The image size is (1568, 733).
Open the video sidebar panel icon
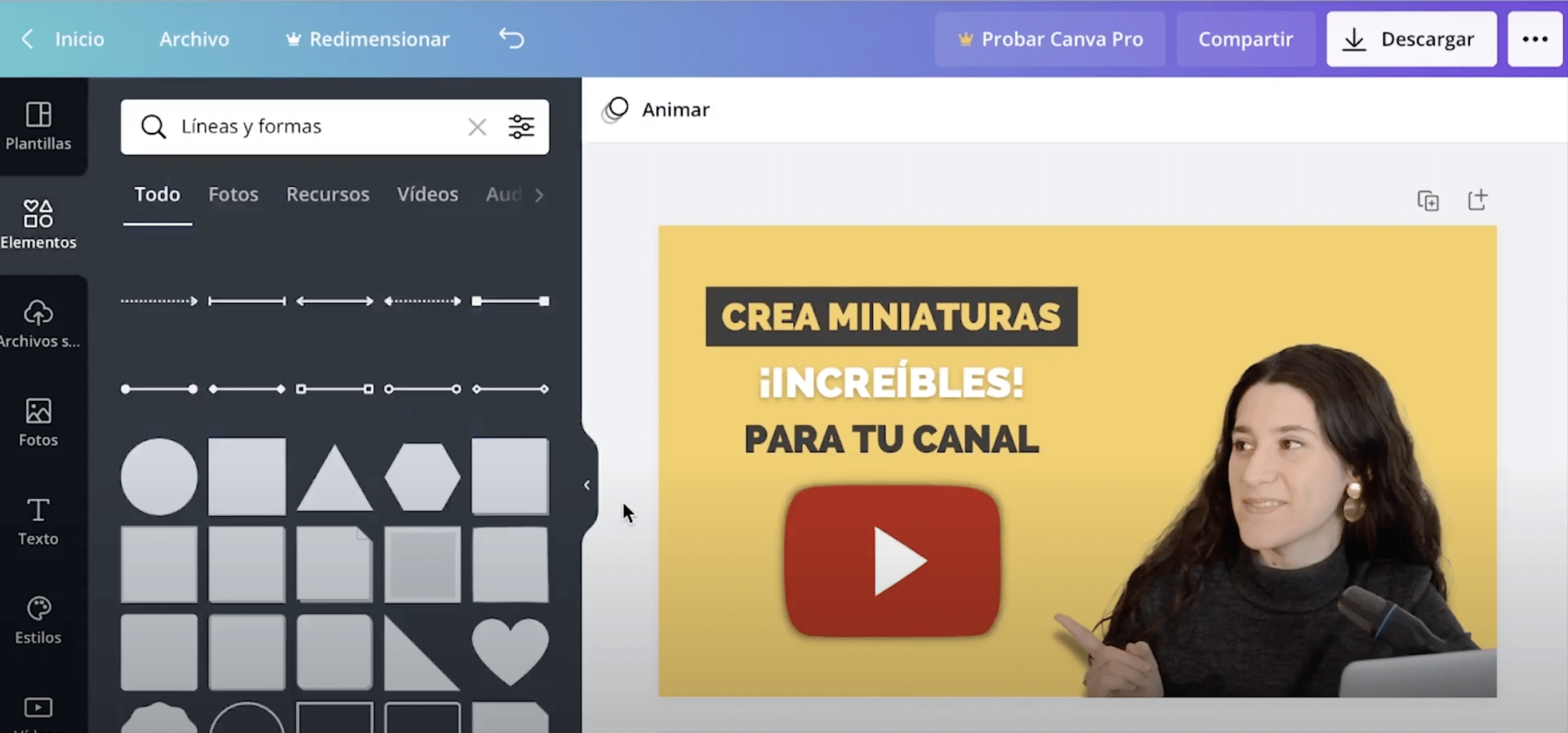tap(38, 708)
